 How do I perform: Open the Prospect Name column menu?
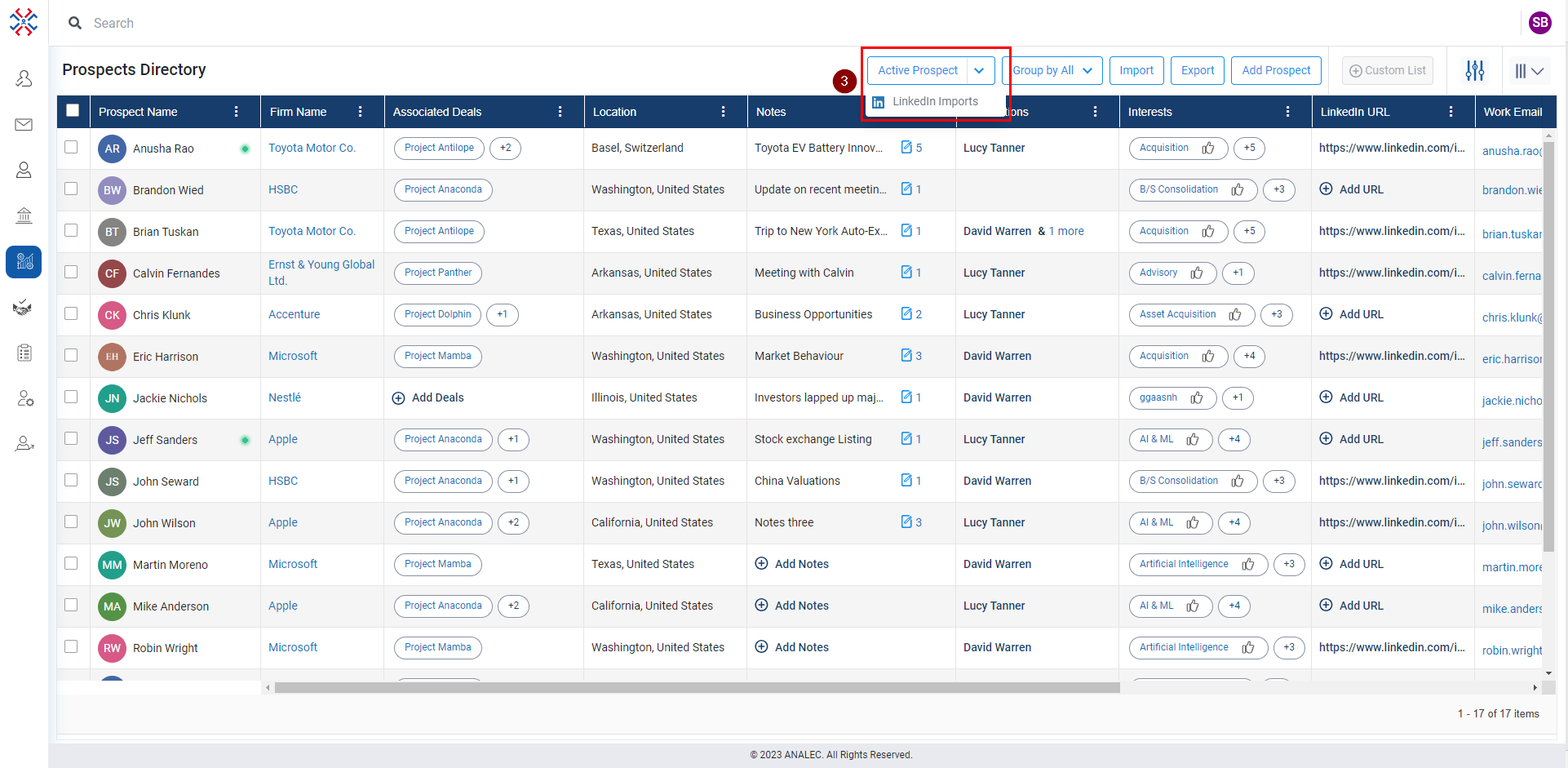tap(237, 112)
